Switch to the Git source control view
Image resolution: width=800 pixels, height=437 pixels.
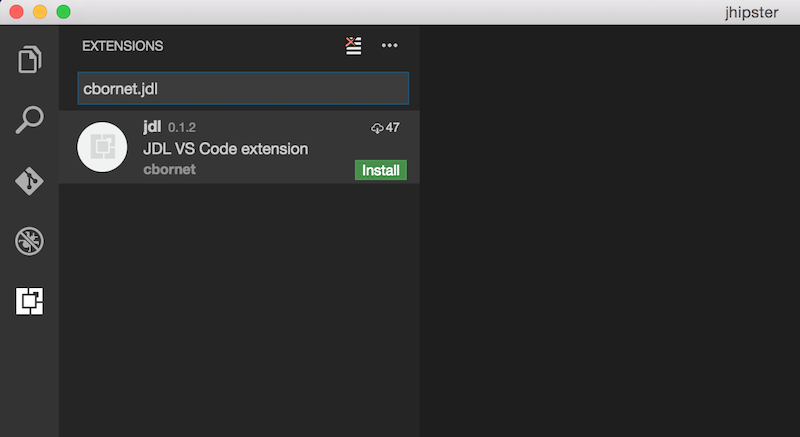30,181
